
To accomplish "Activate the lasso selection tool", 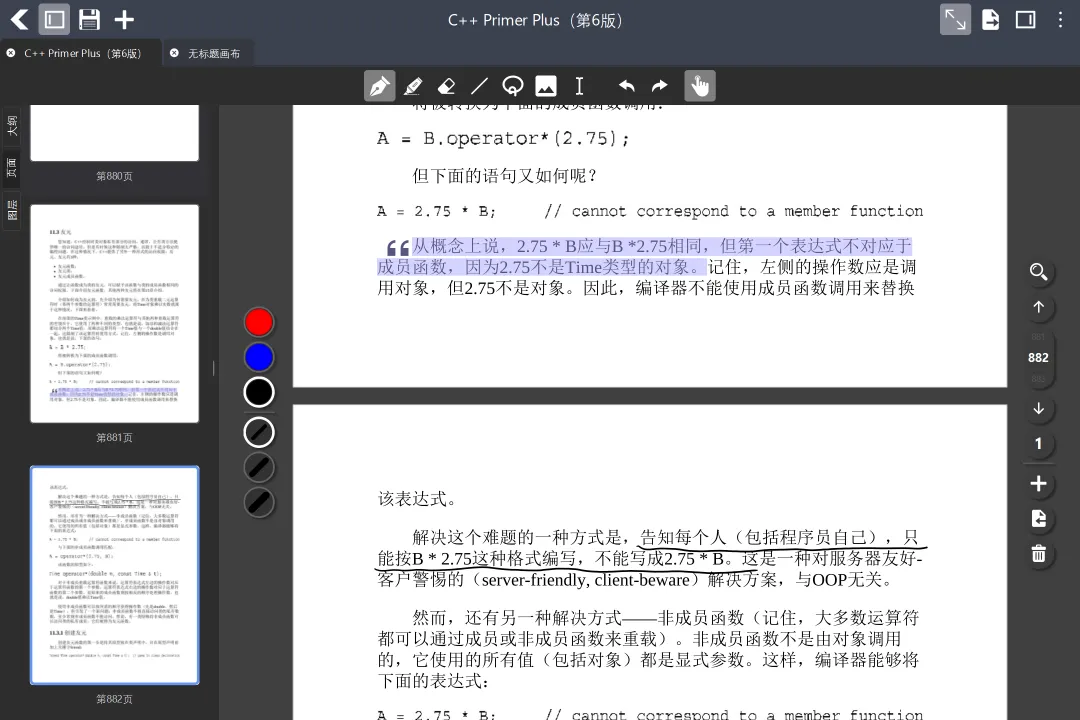I will click(x=512, y=86).
